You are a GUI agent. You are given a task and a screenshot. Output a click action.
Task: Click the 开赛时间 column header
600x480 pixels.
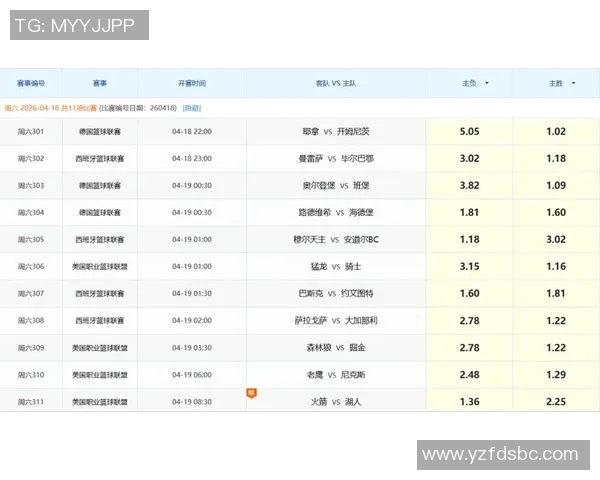pos(192,83)
